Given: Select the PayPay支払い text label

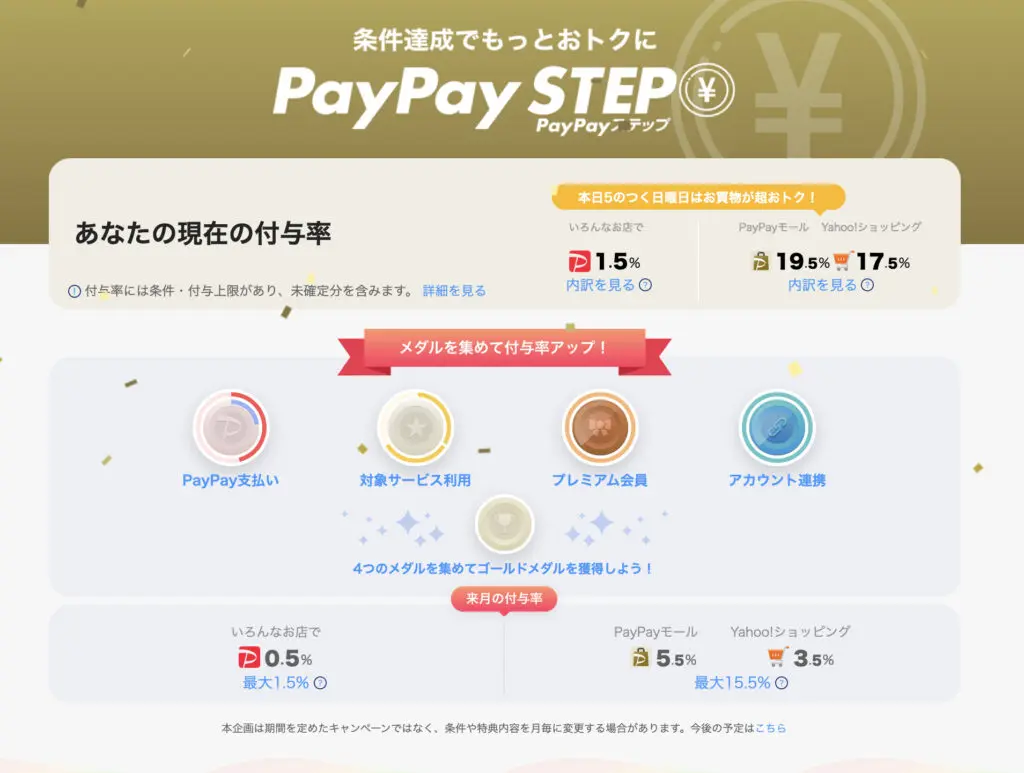Looking at the screenshot, I should tap(231, 481).
